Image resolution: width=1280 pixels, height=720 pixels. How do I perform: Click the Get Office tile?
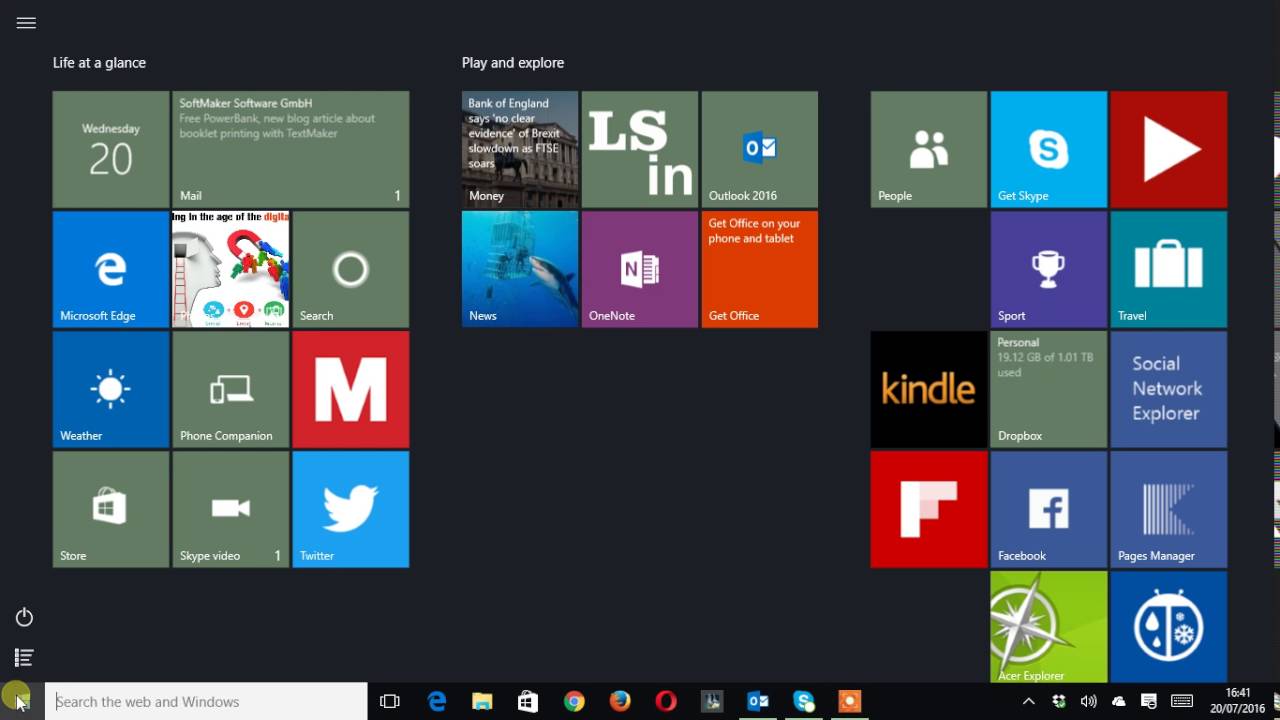point(760,269)
